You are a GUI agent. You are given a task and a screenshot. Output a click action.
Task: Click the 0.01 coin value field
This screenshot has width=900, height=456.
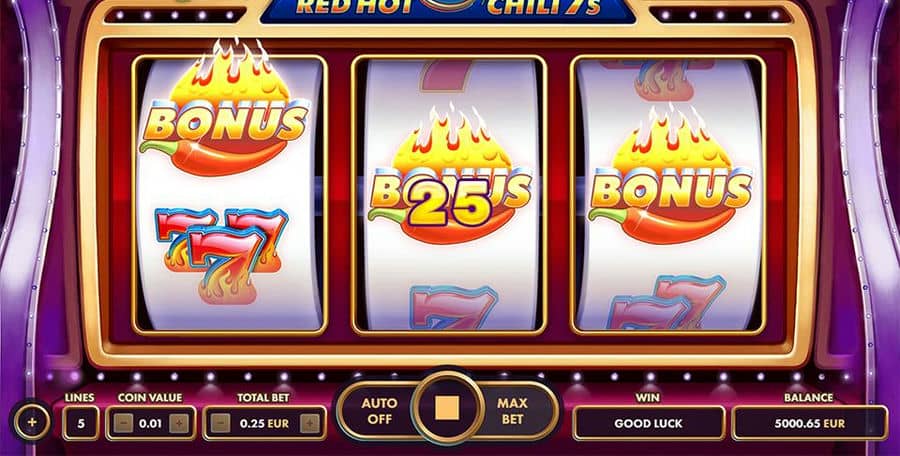click(151, 423)
